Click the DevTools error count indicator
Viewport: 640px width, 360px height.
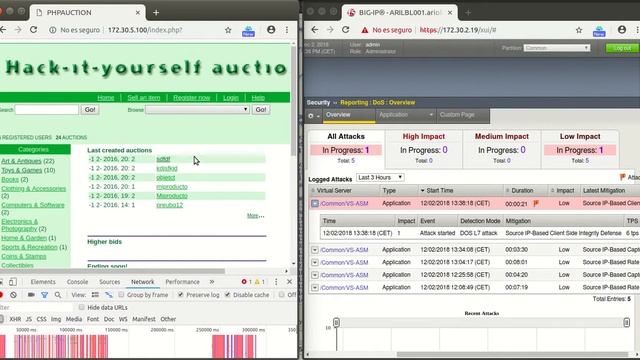tap(247, 282)
